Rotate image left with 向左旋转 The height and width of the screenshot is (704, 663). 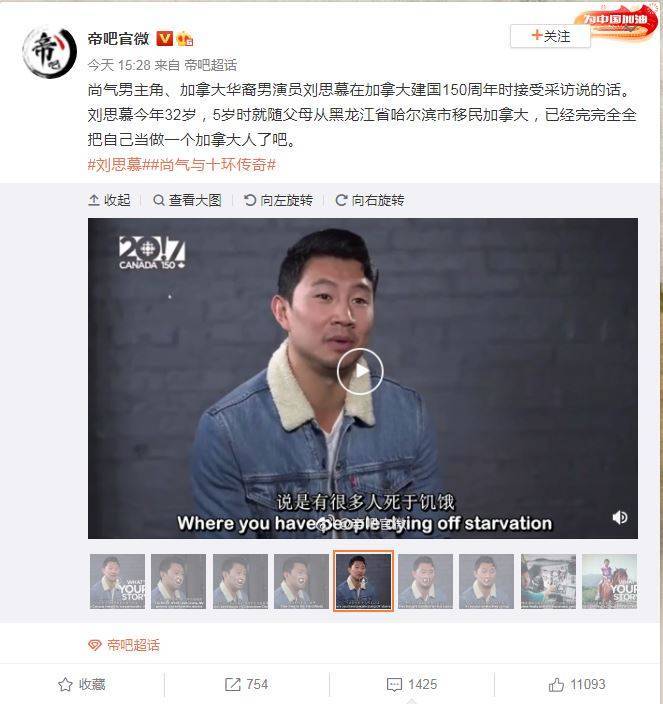pyautogui.click(x=278, y=200)
